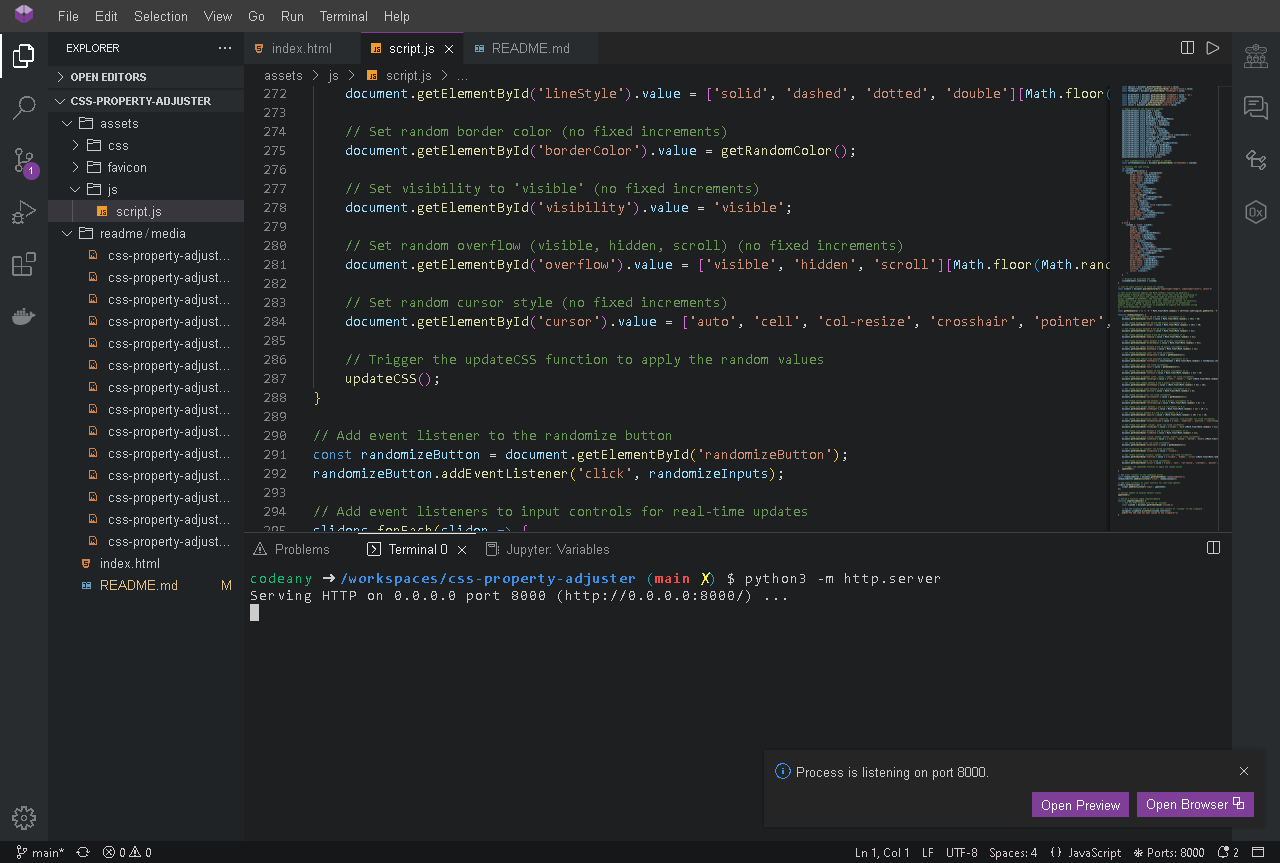Viewport: 1280px width, 863px height.
Task: Open the Run and Debug view
Action: coord(24,212)
